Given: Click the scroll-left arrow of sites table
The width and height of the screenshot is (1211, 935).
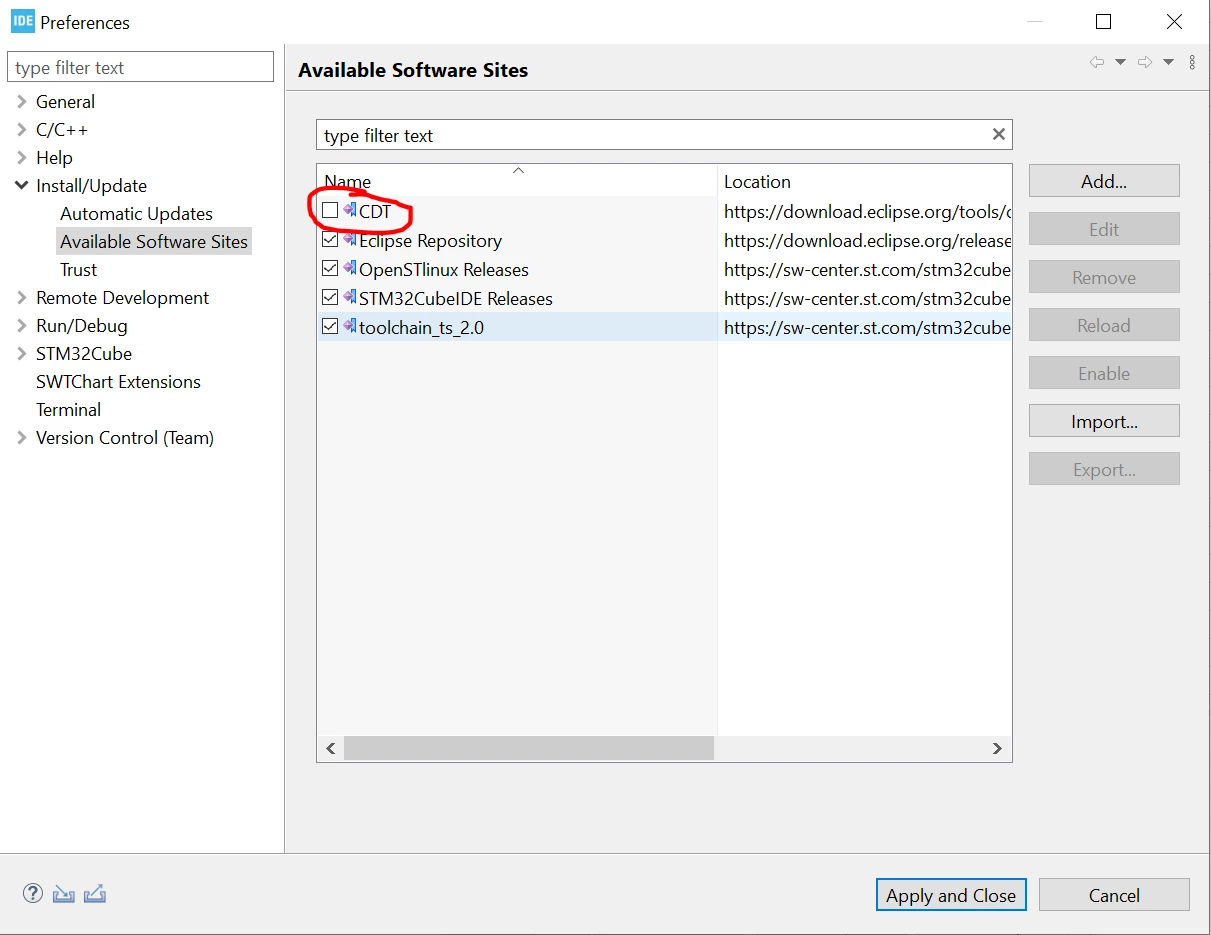Looking at the screenshot, I should [331, 748].
